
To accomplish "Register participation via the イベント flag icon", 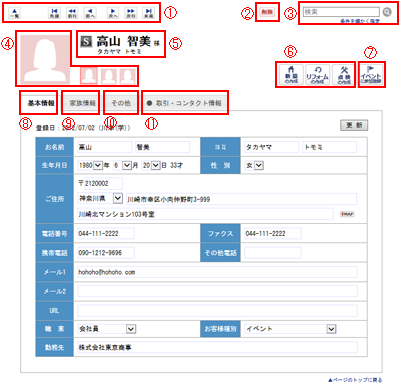I will [x=371, y=75].
